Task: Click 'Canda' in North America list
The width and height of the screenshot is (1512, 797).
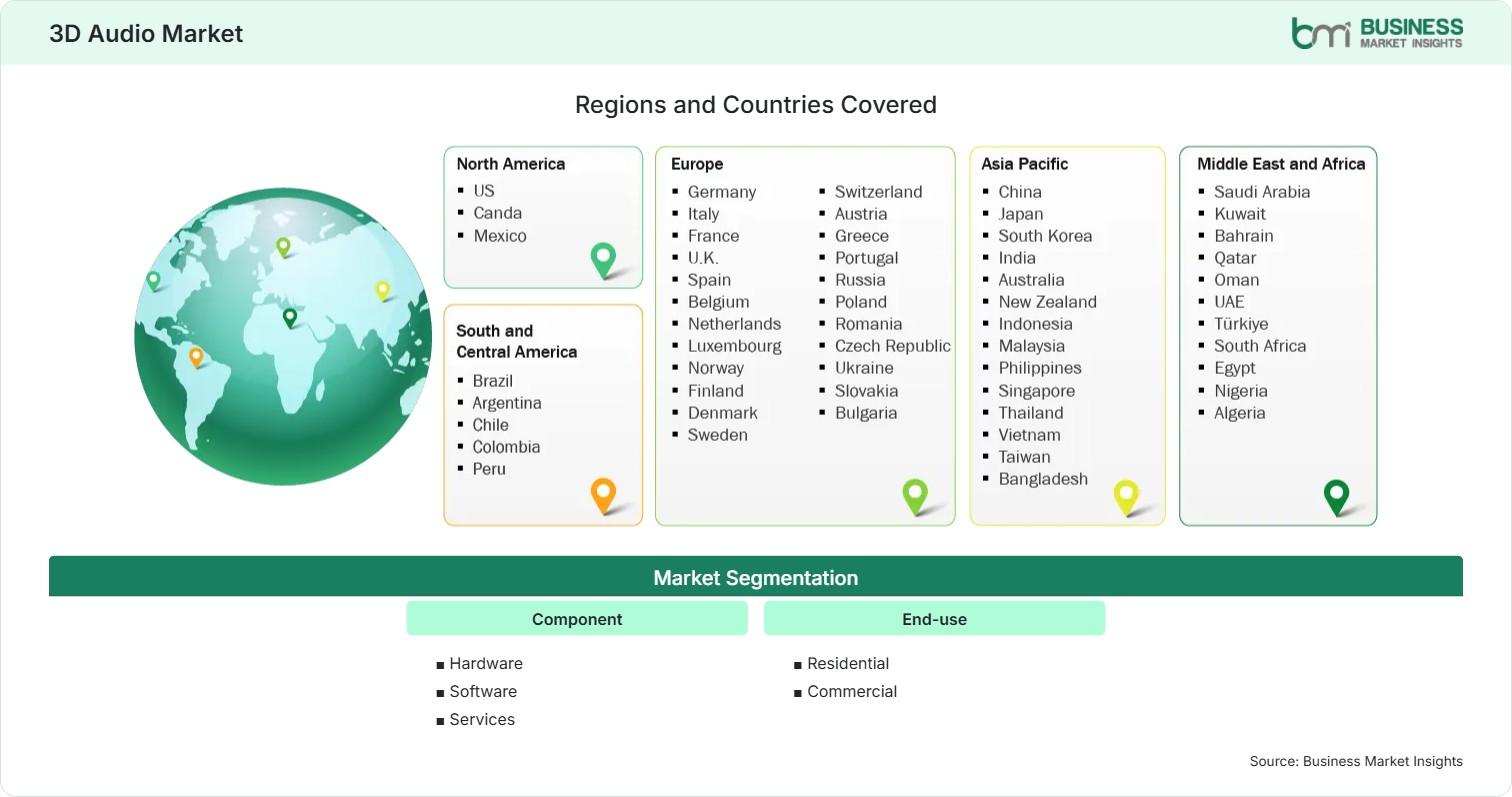Action: (498, 212)
